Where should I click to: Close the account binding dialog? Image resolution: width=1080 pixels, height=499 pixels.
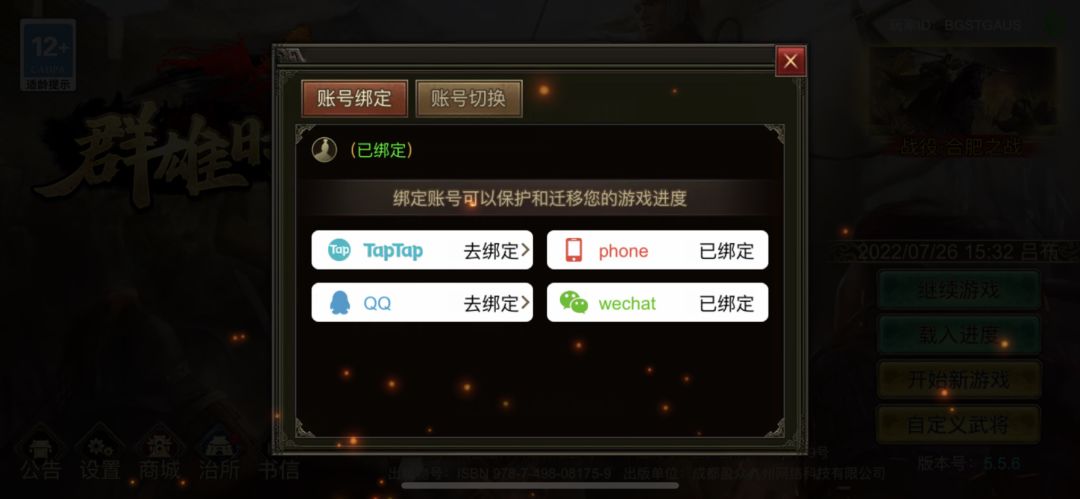[790, 61]
